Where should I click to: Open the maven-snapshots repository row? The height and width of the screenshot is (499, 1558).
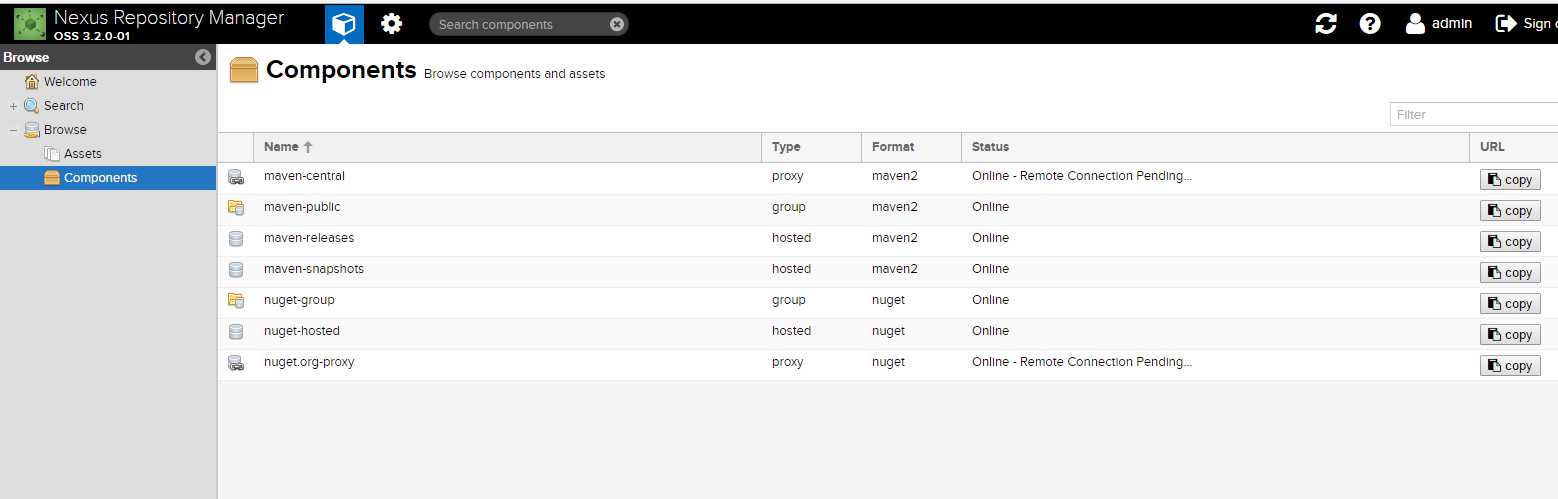[x=888, y=271]
